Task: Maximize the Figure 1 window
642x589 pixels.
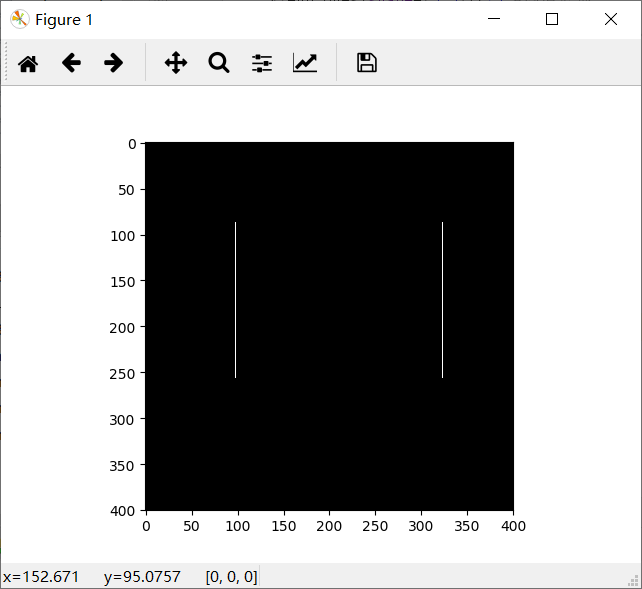Action: coord(552,19)
